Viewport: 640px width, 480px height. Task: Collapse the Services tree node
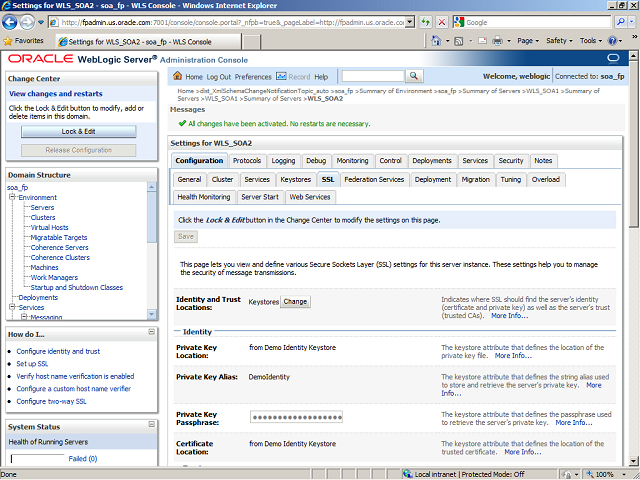pos(12,307)
